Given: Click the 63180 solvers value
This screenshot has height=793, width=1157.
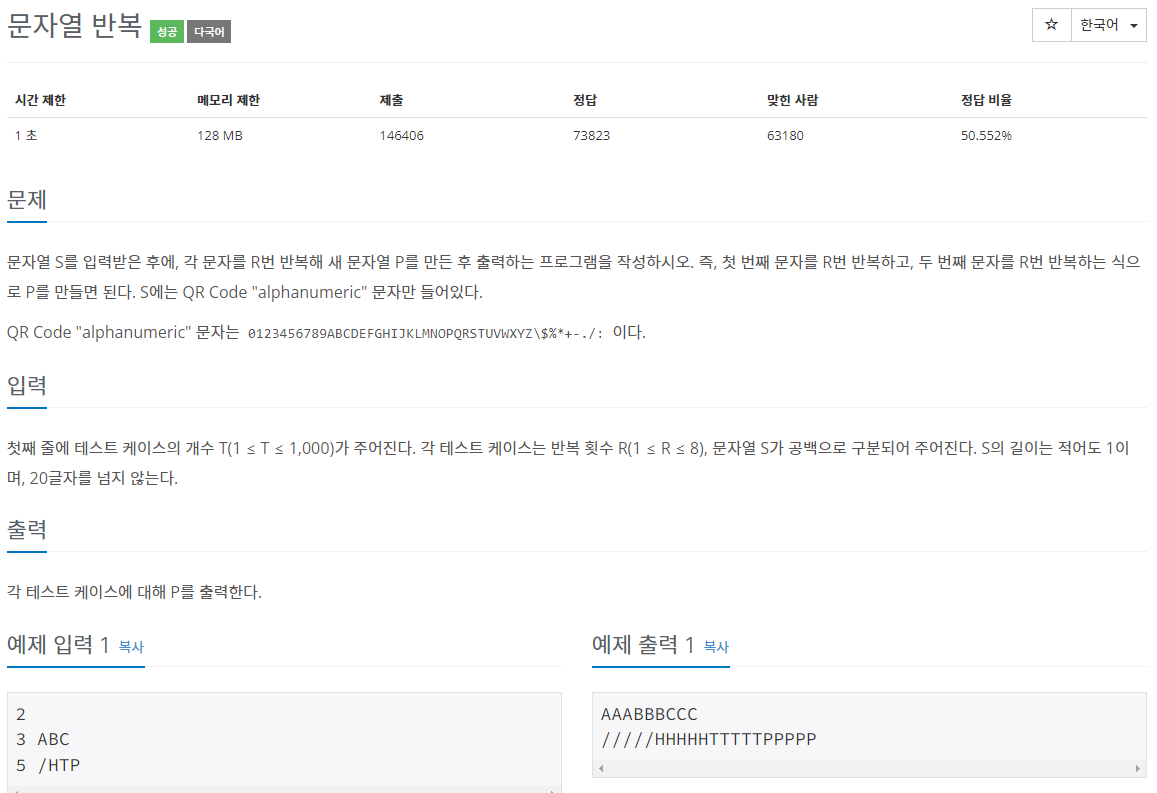Looking at the screenshot, I should pyautogui.click(x=785, y=136).
